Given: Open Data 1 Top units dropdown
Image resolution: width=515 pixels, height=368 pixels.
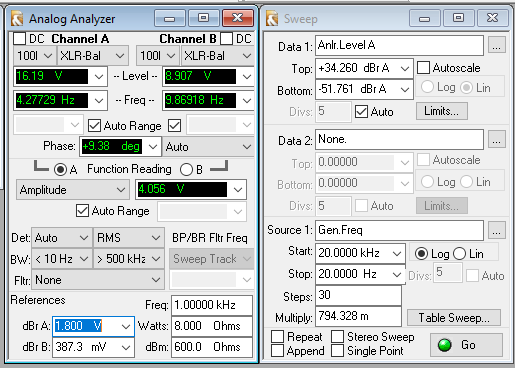Looking at the screenshot, I should (x=405, y=69).
